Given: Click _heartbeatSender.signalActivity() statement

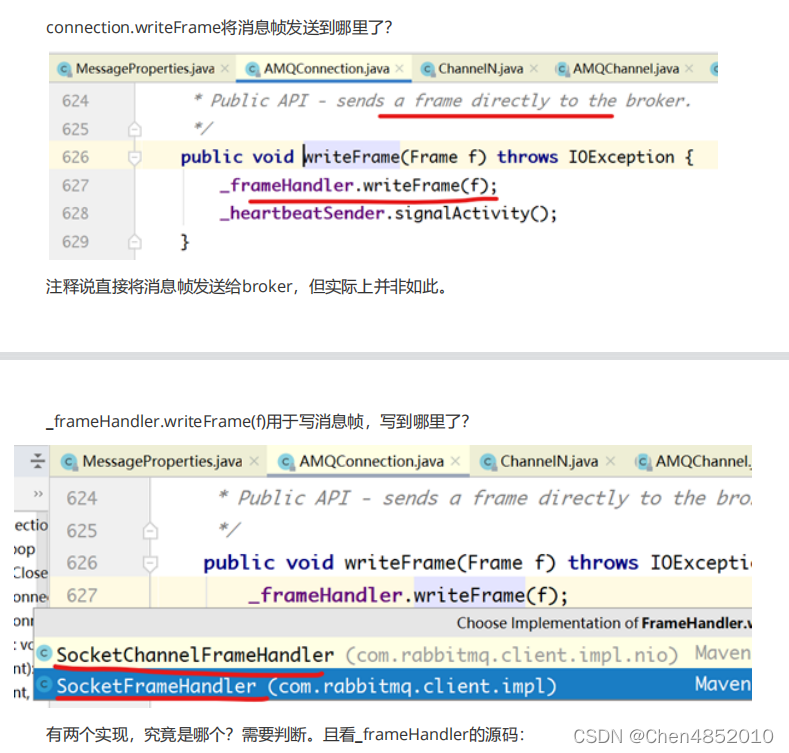Looking at the screenshot, I should point(388,213).
